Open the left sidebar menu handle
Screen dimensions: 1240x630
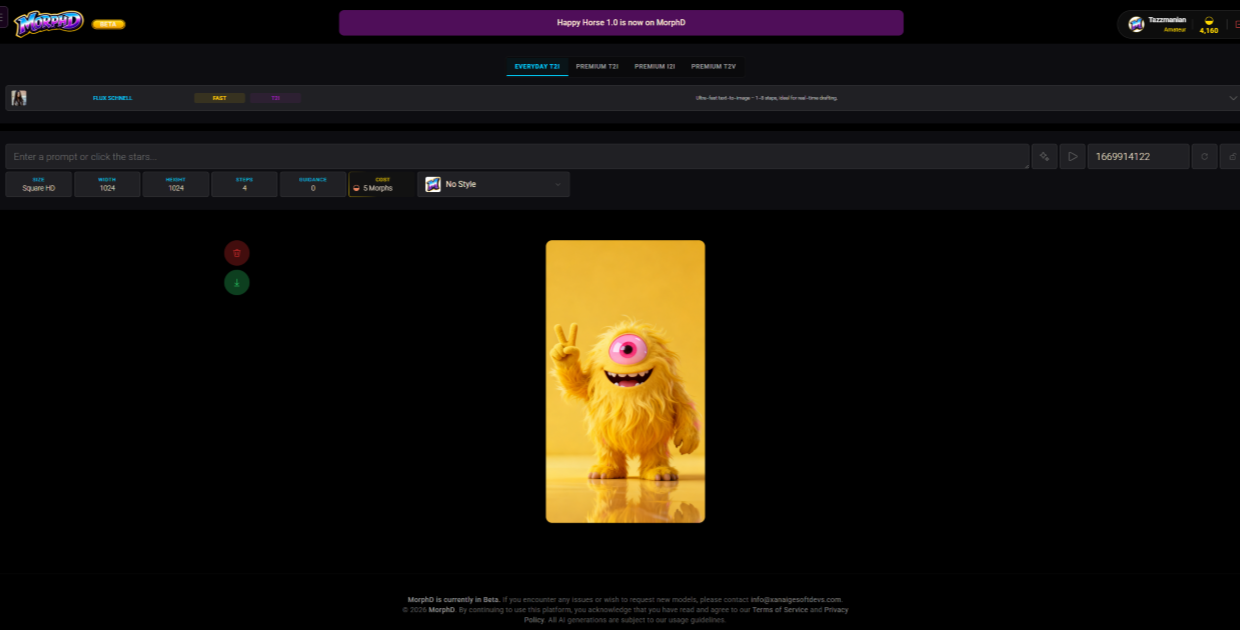pos(3,17)
